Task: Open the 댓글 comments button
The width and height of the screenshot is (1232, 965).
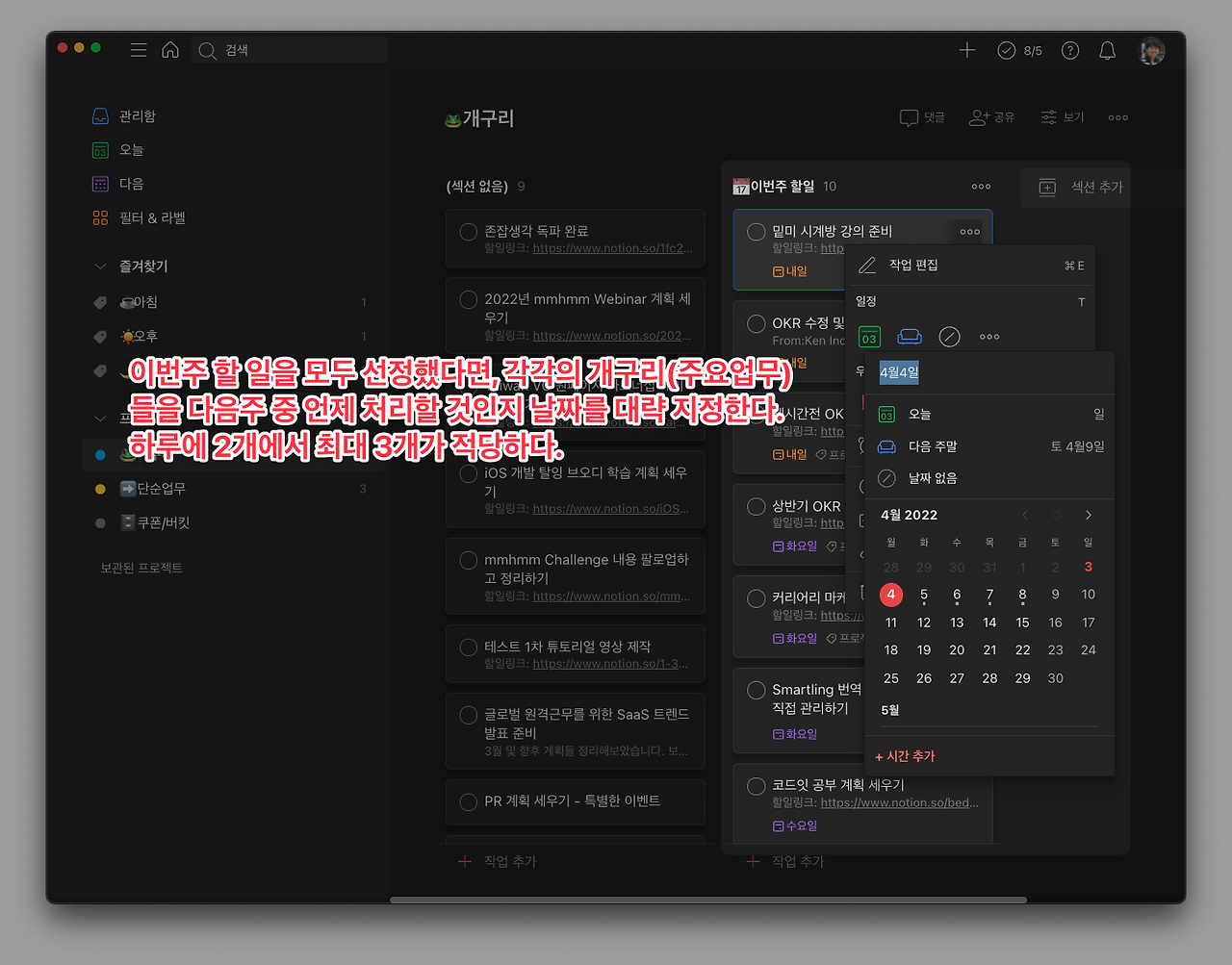Action: click(922, 117)
